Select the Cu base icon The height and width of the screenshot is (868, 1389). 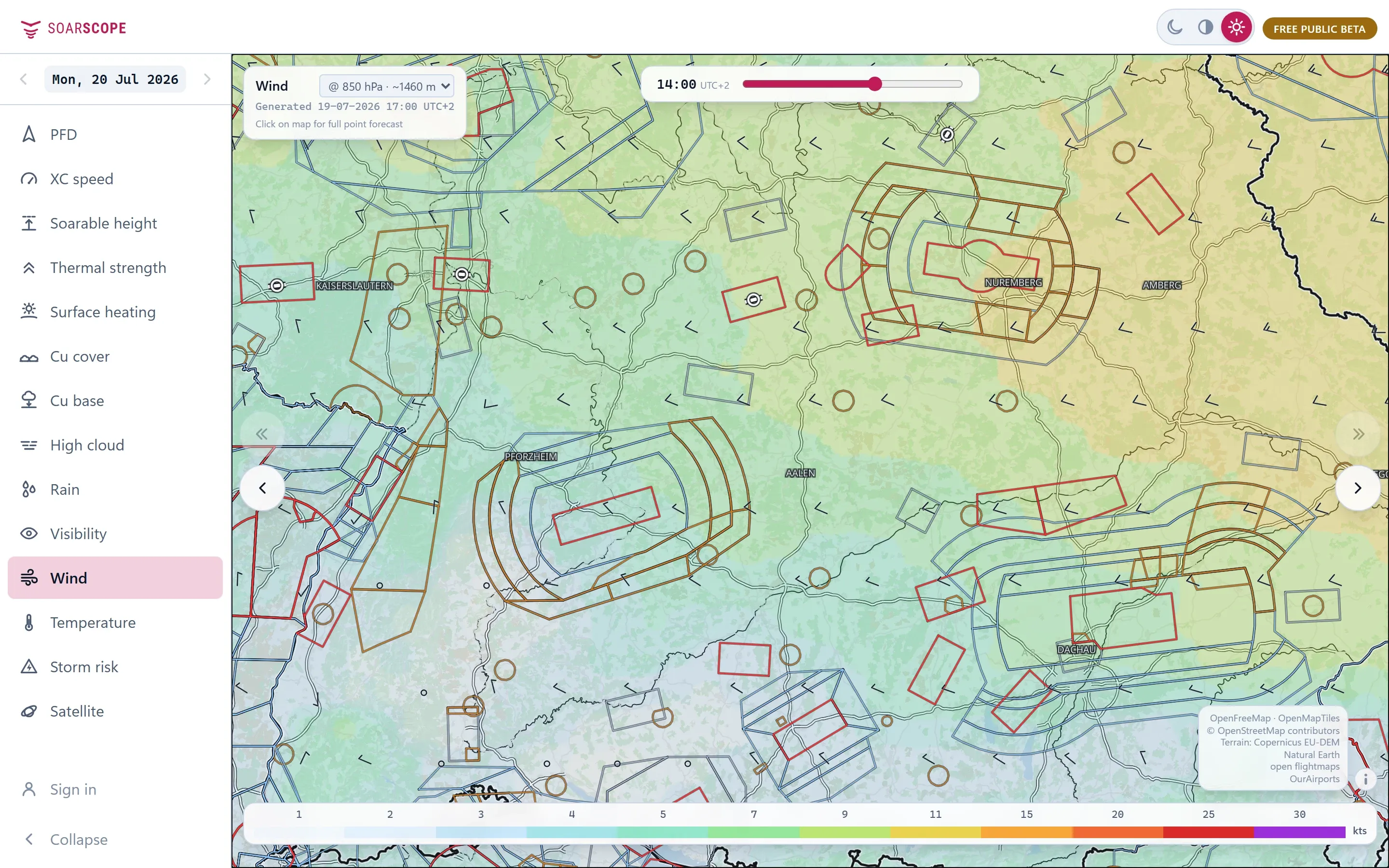pos(29,401)
